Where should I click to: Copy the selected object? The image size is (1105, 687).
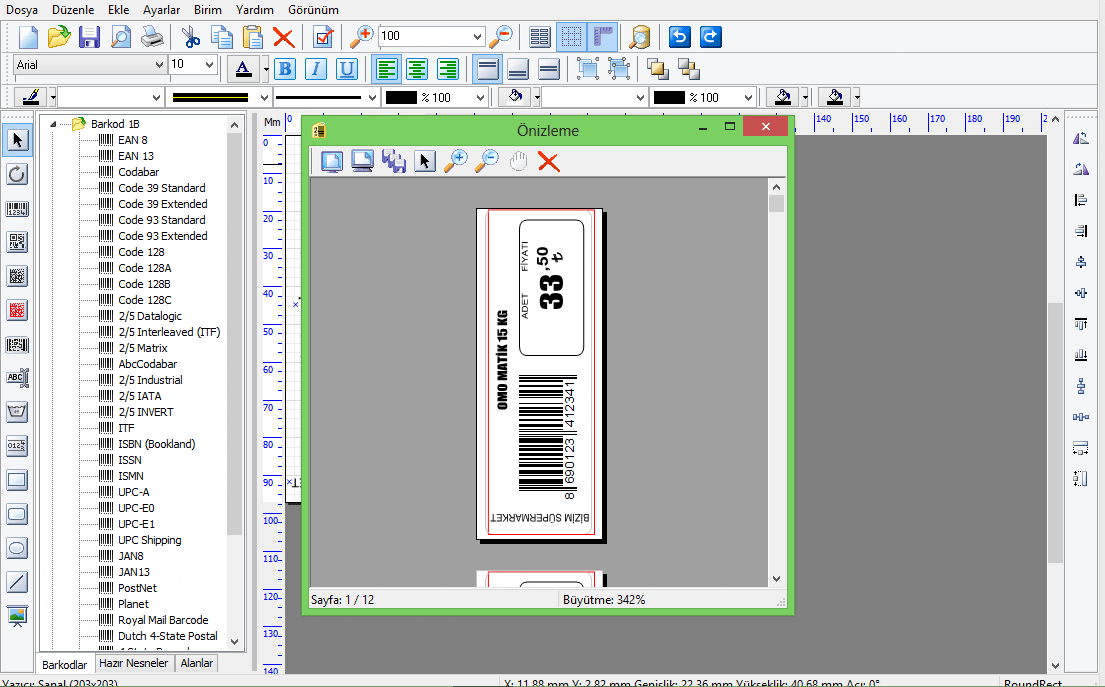(221, 37)
